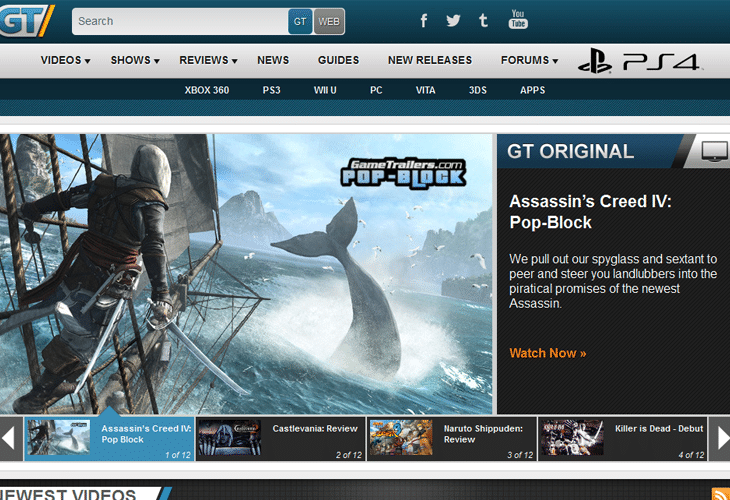Click into the Search text field

181,21
